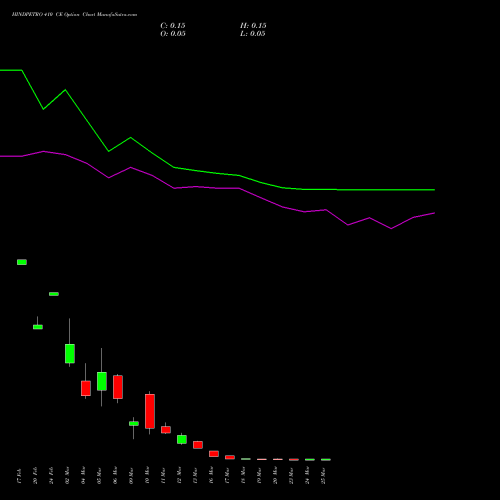Image resolution: width=500 pixels, height=500 pixels.
Task: Click the 12 Mar date label
Action: click(179, 476)
